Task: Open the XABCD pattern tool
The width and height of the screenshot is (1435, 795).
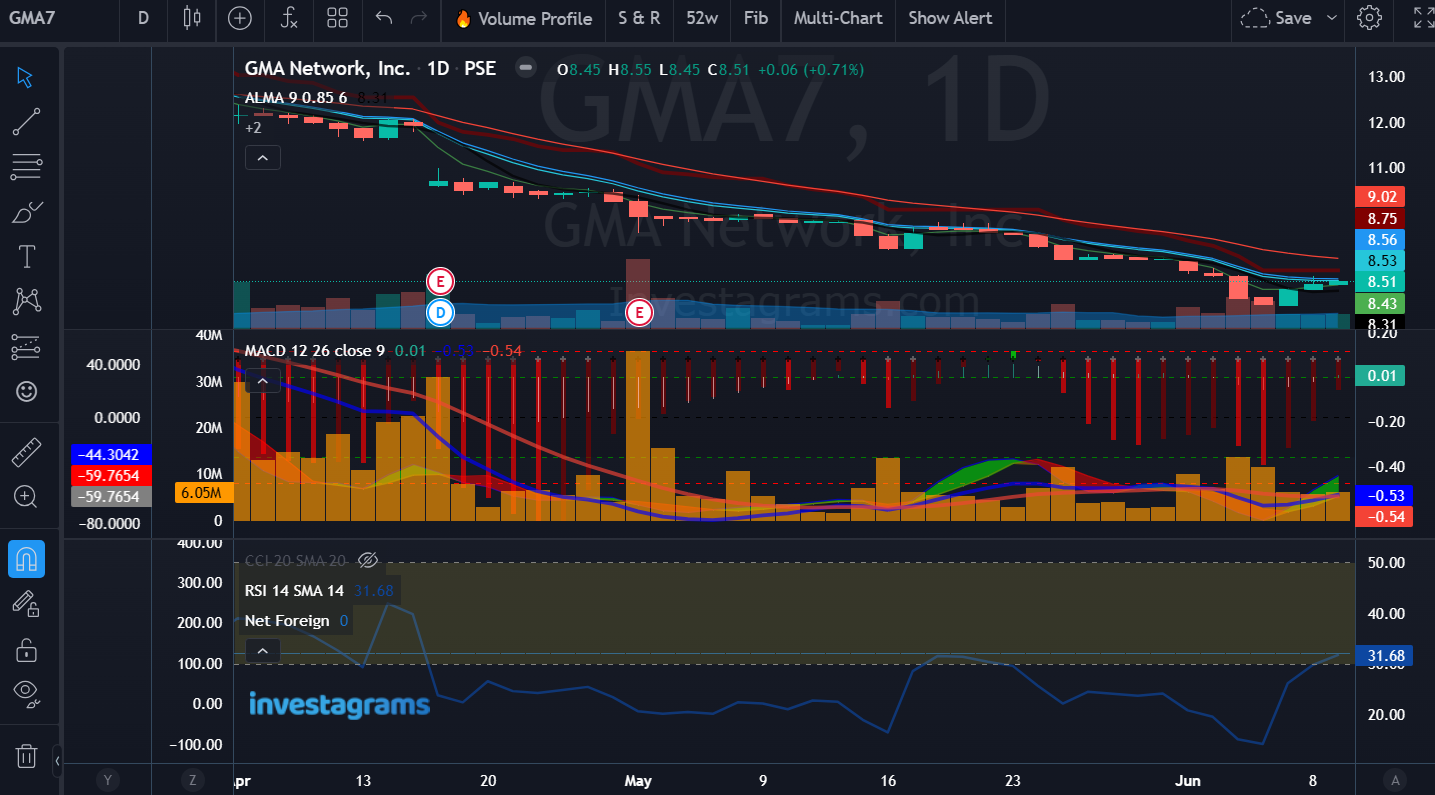Action: coord(26,300)
